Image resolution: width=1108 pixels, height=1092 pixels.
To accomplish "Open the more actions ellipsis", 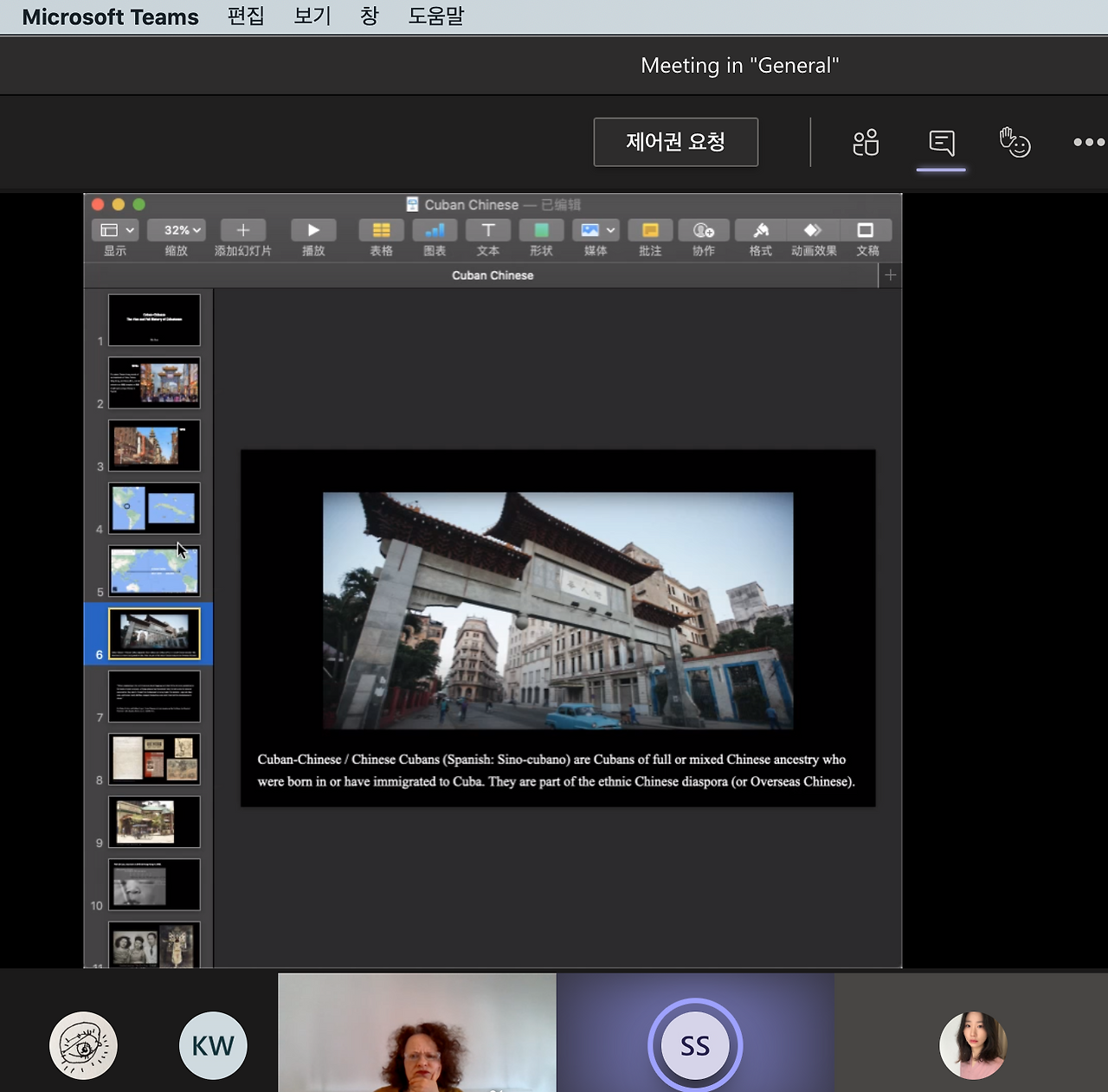I will [1088, 143].
